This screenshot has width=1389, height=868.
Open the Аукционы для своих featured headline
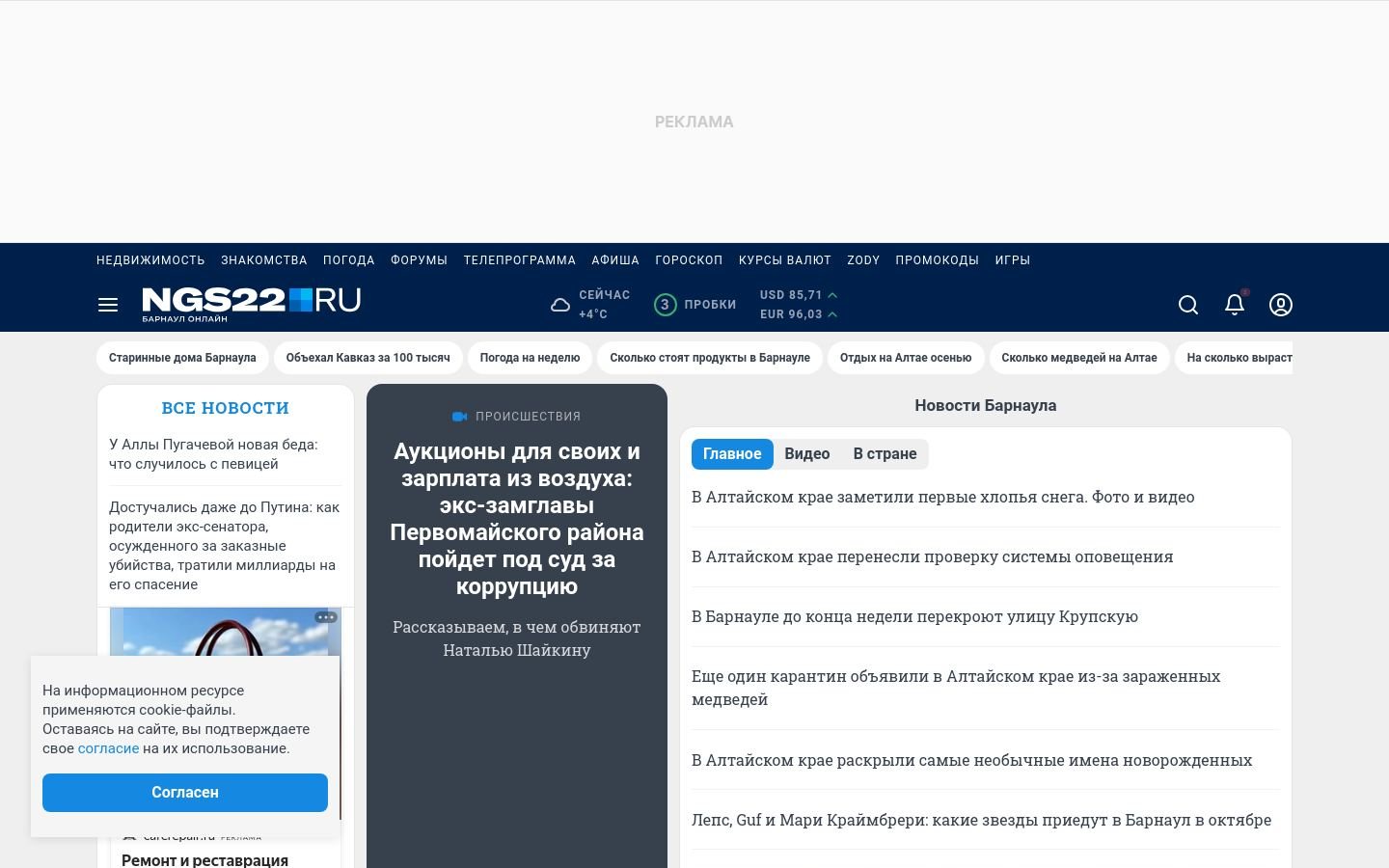click(x=517, y=519)
